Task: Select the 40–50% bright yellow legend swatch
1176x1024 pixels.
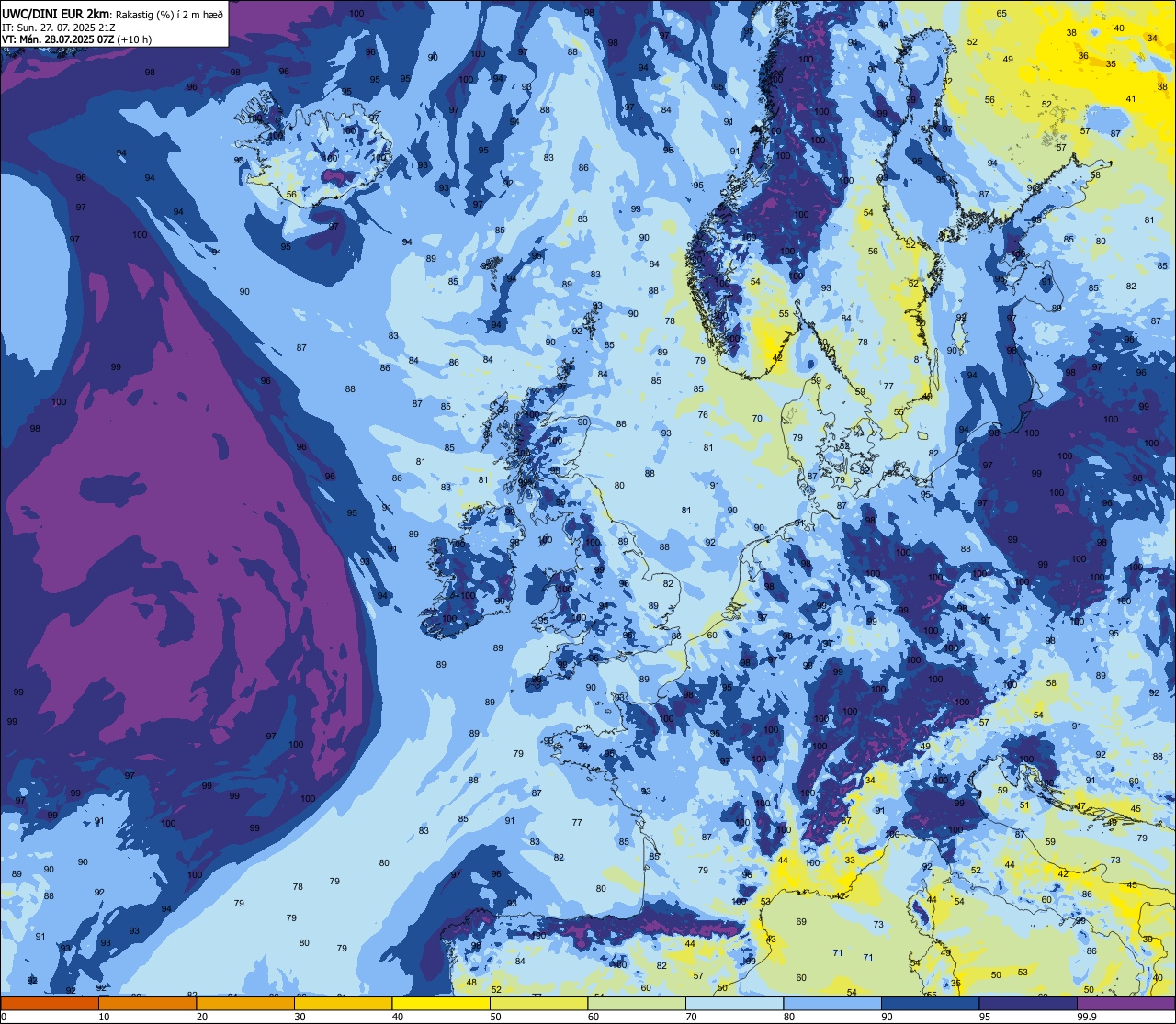Action: [441, 1004]
